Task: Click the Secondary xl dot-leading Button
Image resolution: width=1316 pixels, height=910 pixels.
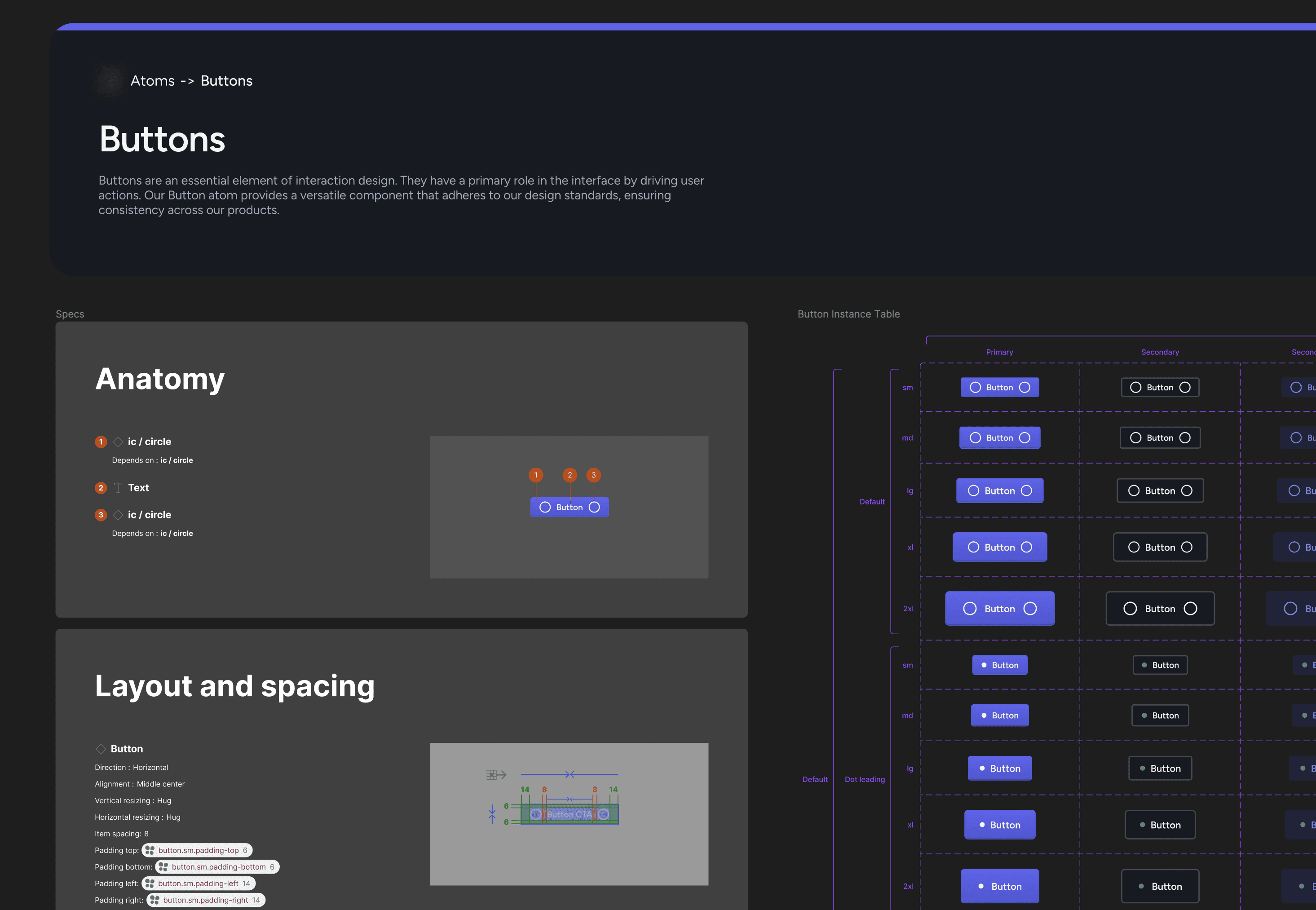Action: [x=1159, y=825]
